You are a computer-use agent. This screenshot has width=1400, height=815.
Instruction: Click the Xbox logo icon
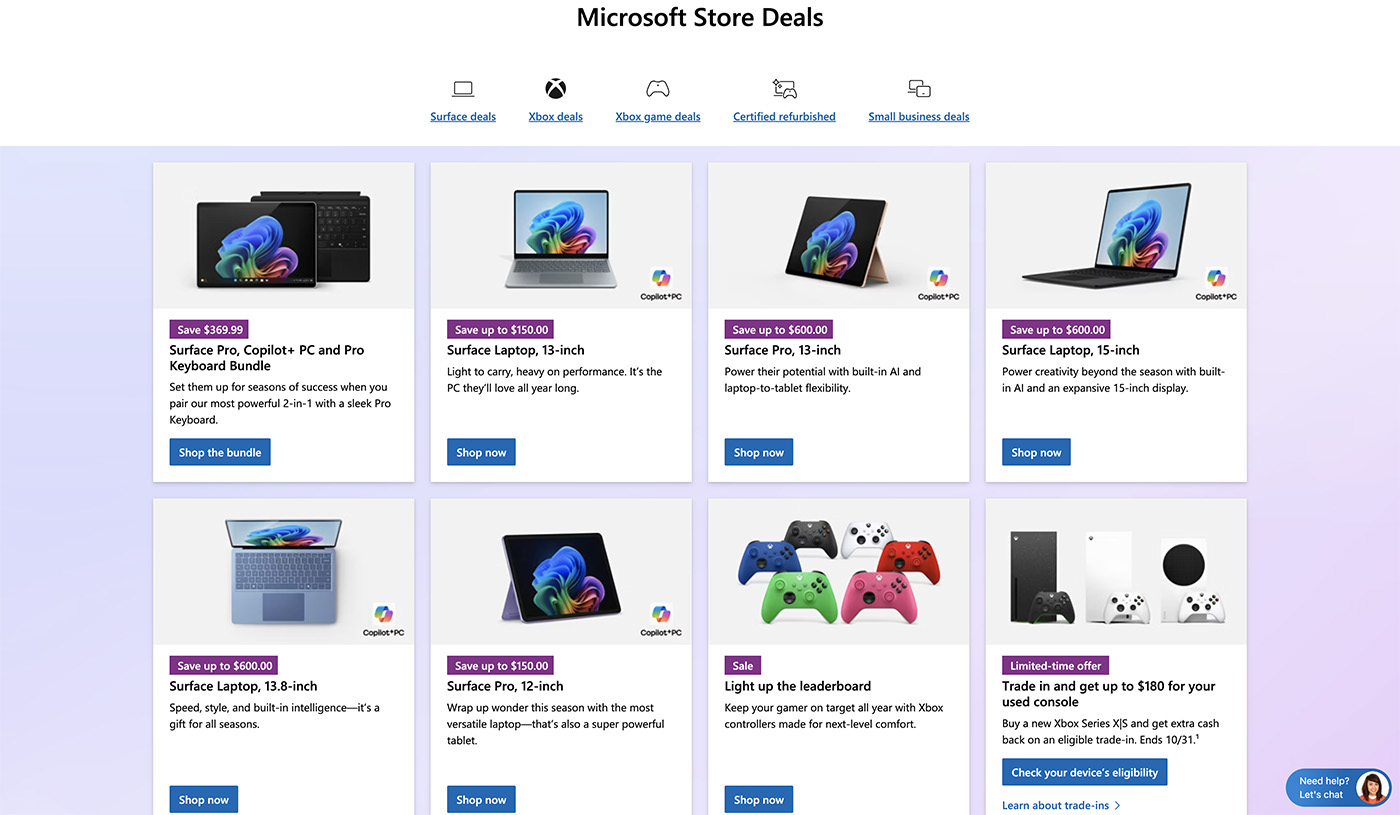pos(555,89)
